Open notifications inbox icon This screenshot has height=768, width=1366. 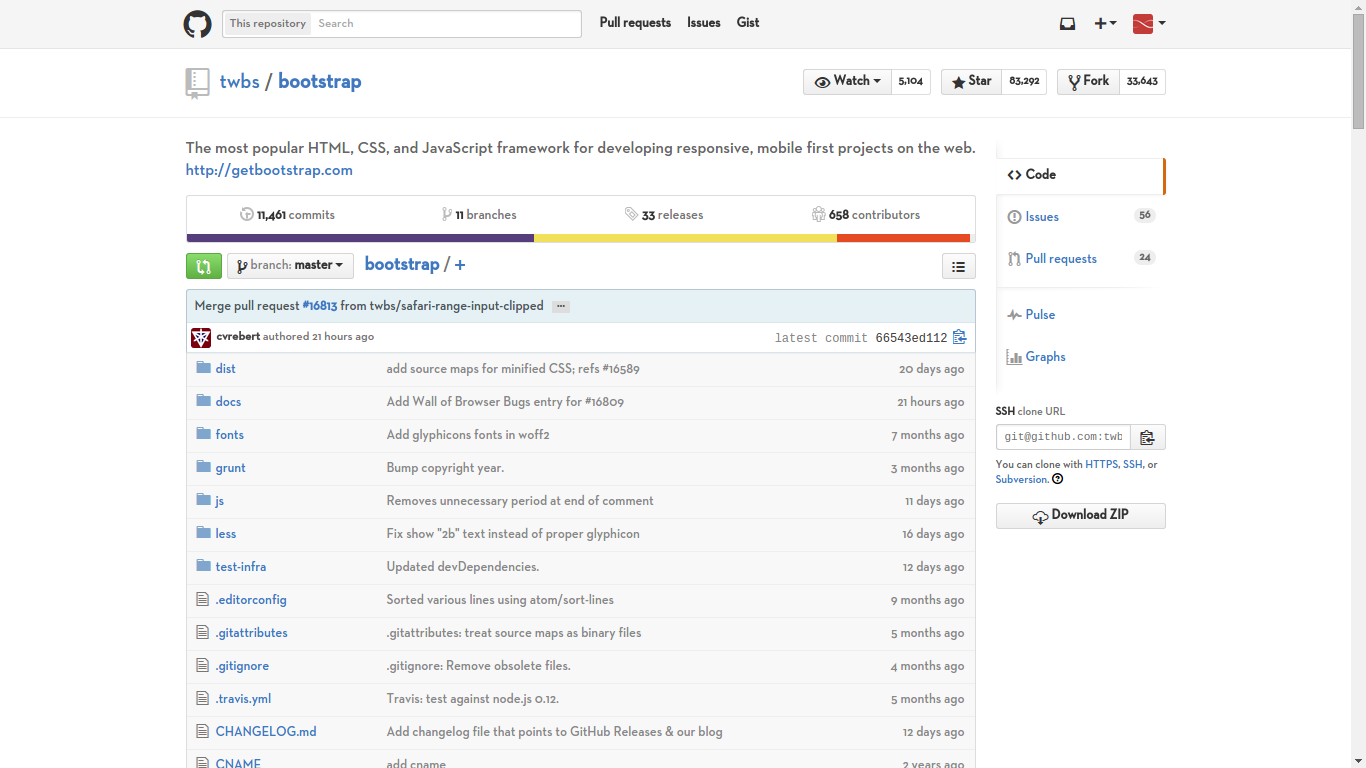[1067, 24]
